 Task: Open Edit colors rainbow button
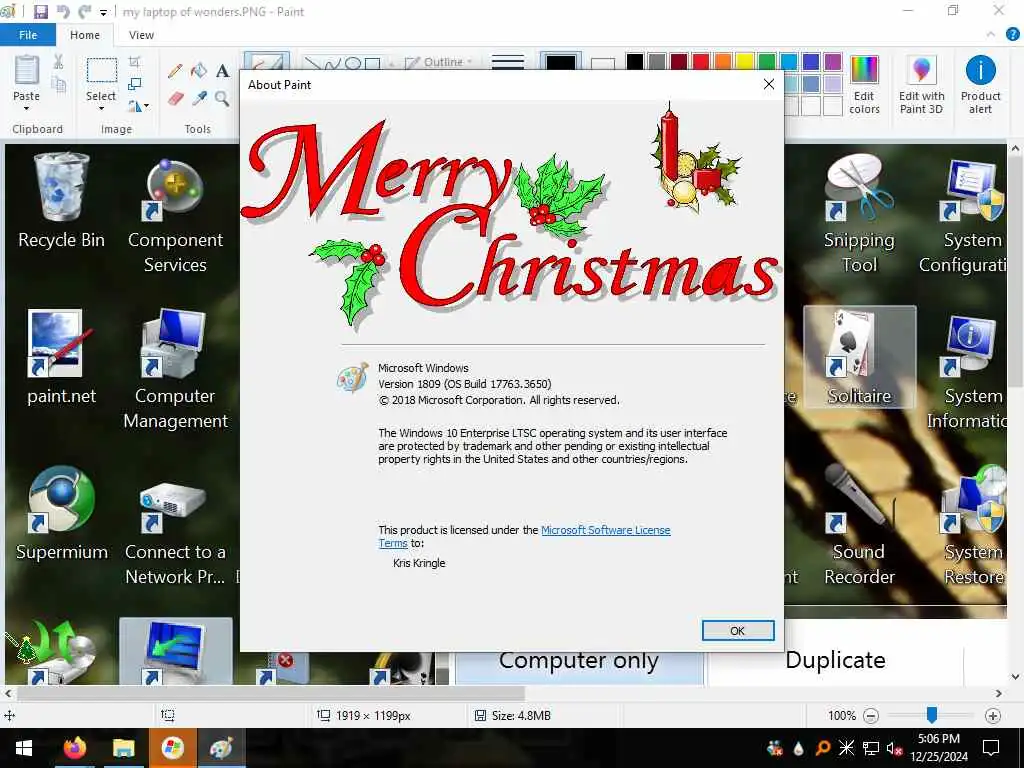tap(864, 86)
